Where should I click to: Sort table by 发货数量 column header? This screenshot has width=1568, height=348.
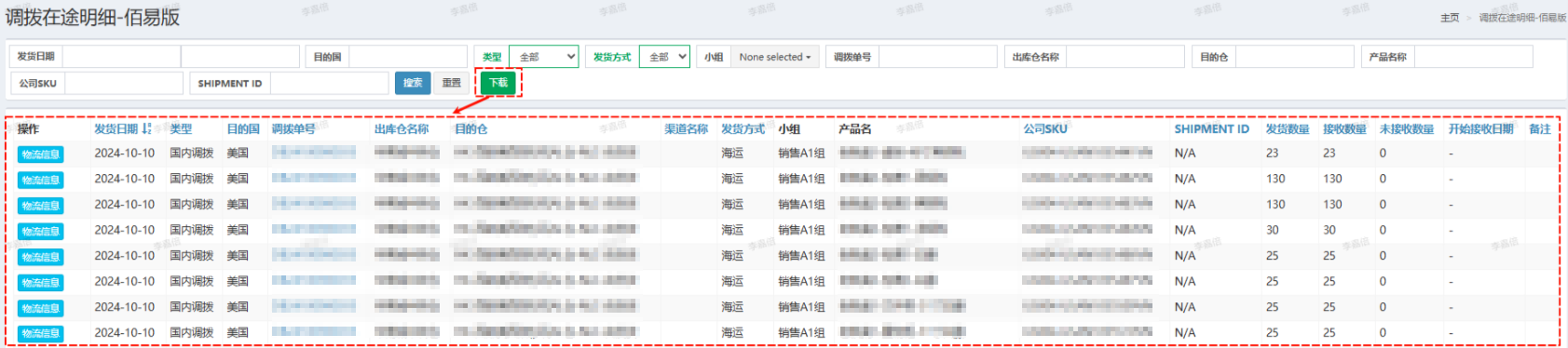pyautogui.click(x=1288, y=129)
